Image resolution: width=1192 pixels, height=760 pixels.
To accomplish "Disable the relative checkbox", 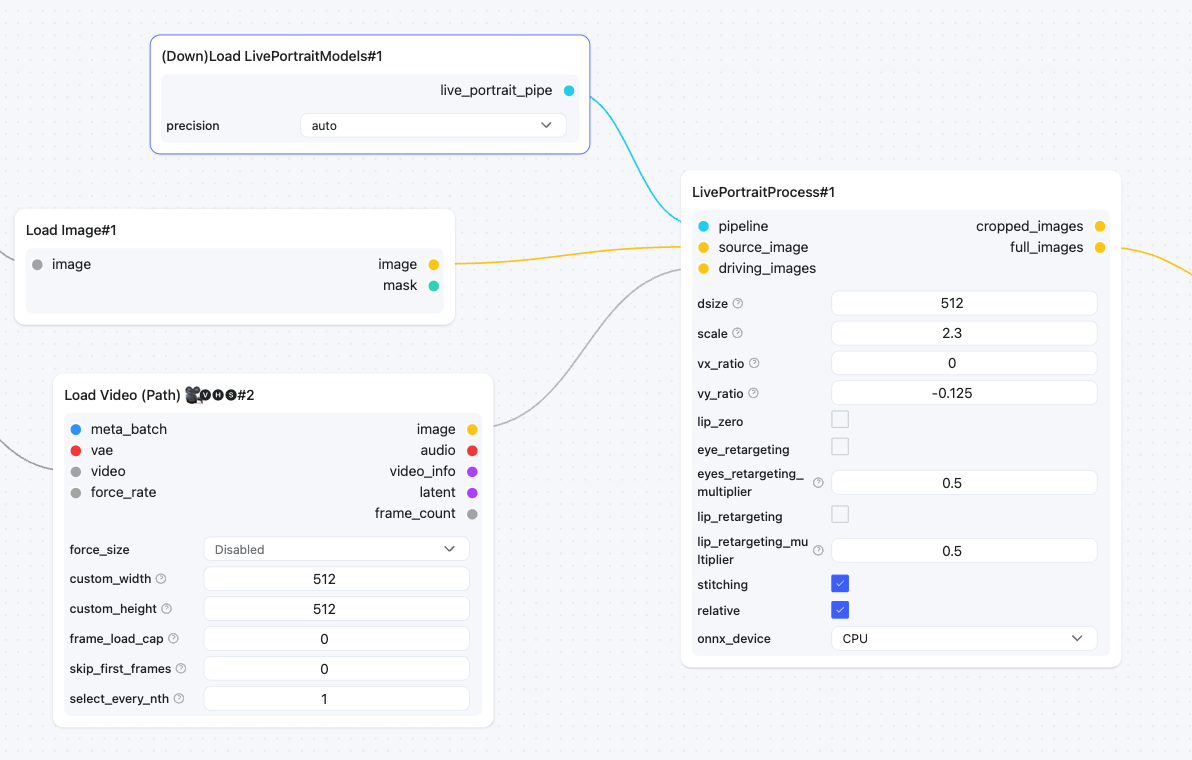I will pyautogui.click(x=840, y=610).
